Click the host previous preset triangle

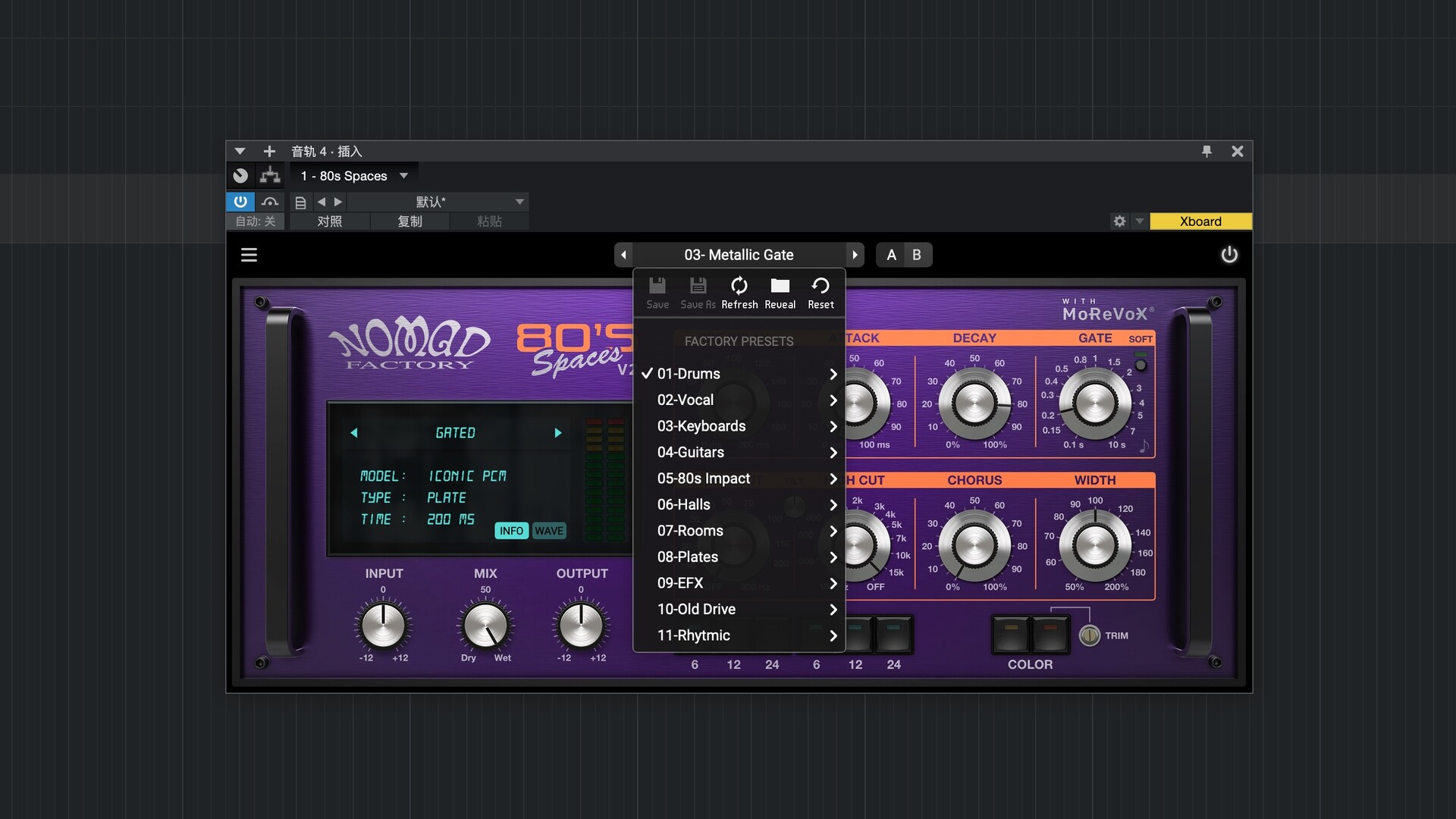point(322,202)
